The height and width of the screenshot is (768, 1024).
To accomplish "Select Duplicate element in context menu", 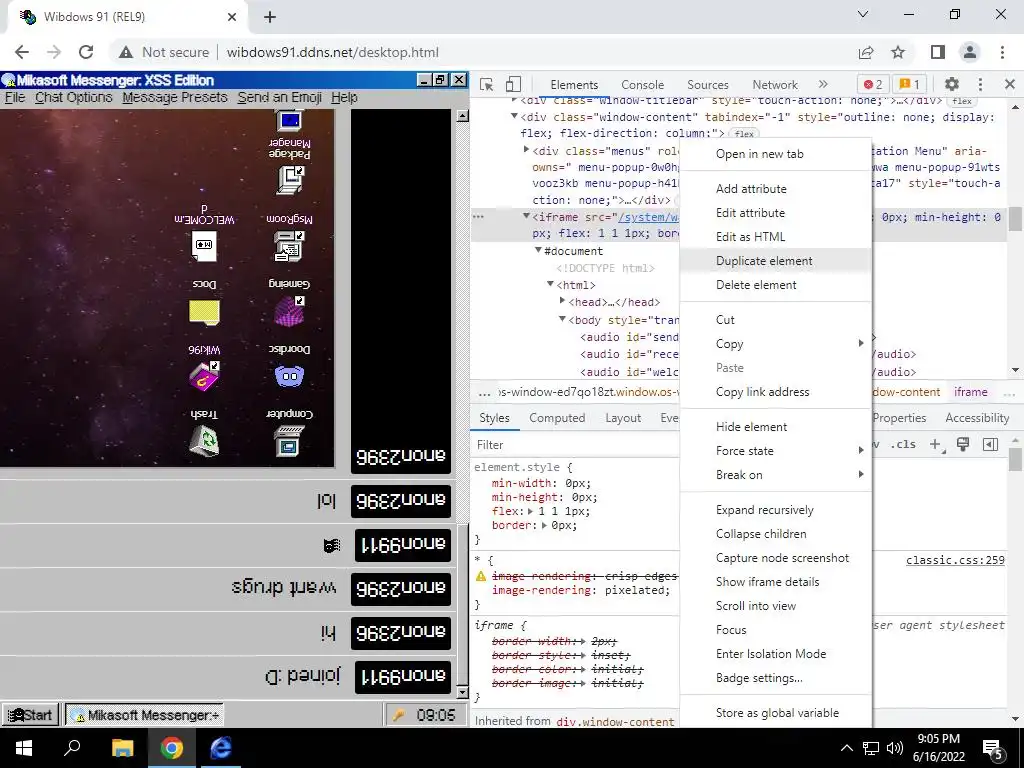I will coord(775,261).
